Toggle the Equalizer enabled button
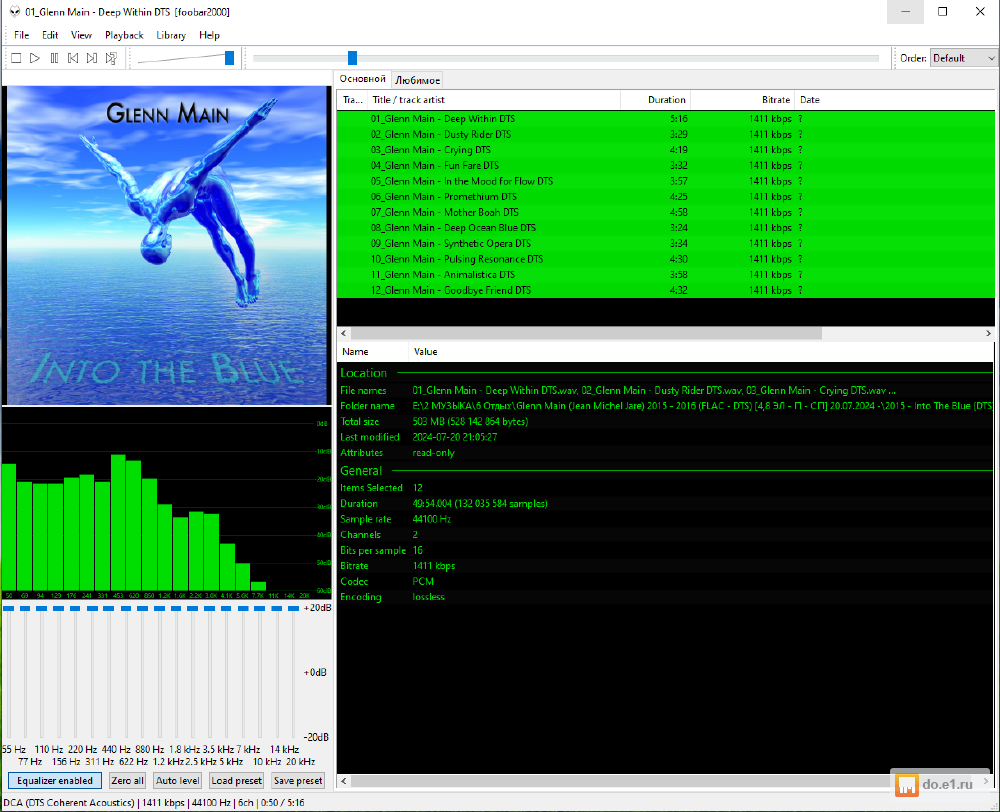Screen dimensions: 1000x812 pos(54,781)
